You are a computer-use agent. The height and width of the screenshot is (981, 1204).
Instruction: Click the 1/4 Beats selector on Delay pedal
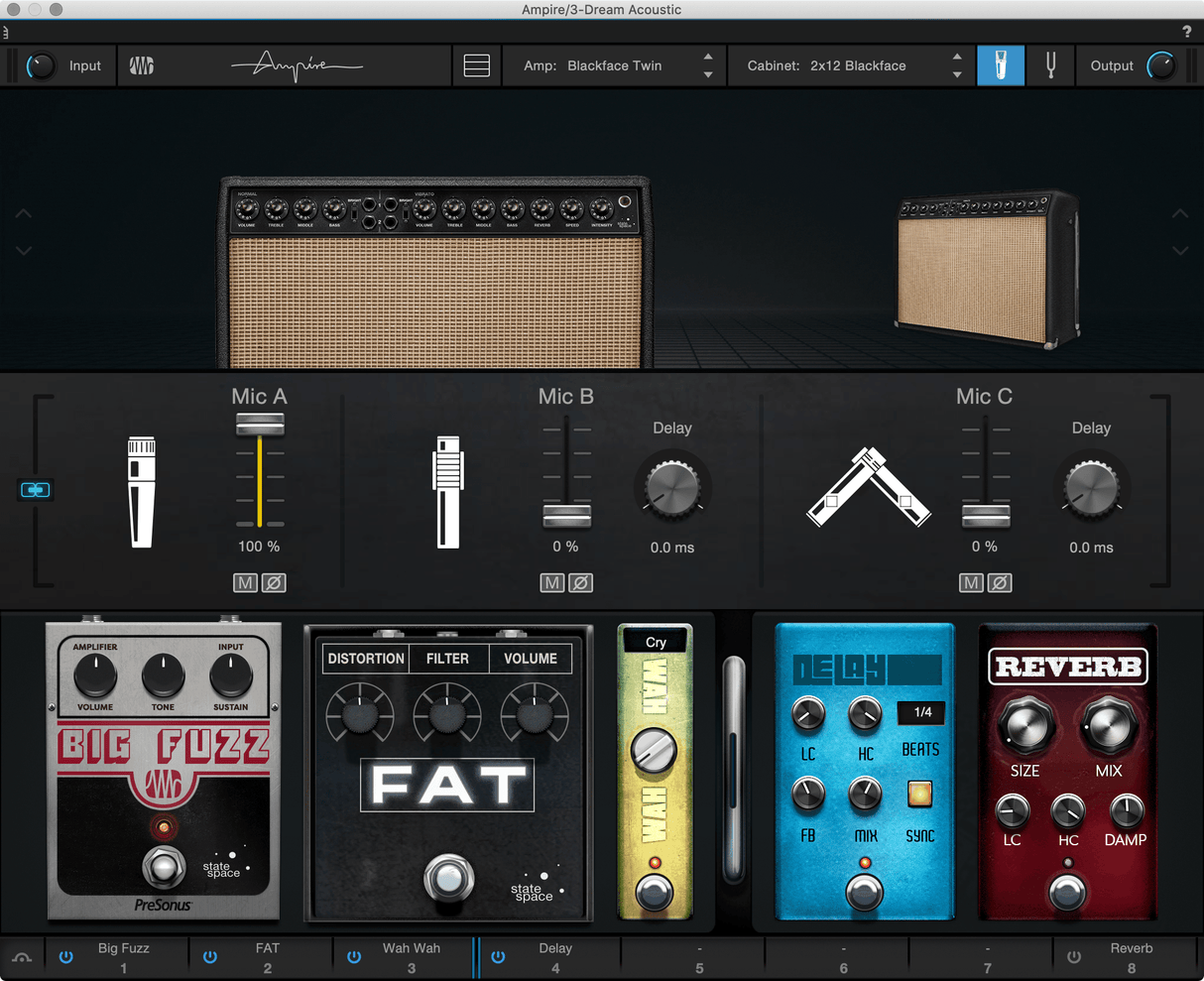point(920,713)
